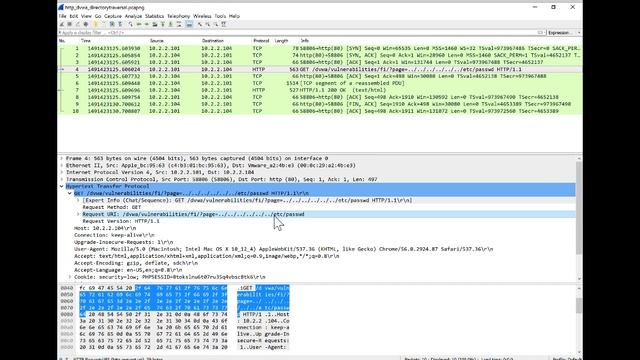This screenshot has height=360, width=640.
Task: Zoom in main window text
Action: 200,24
